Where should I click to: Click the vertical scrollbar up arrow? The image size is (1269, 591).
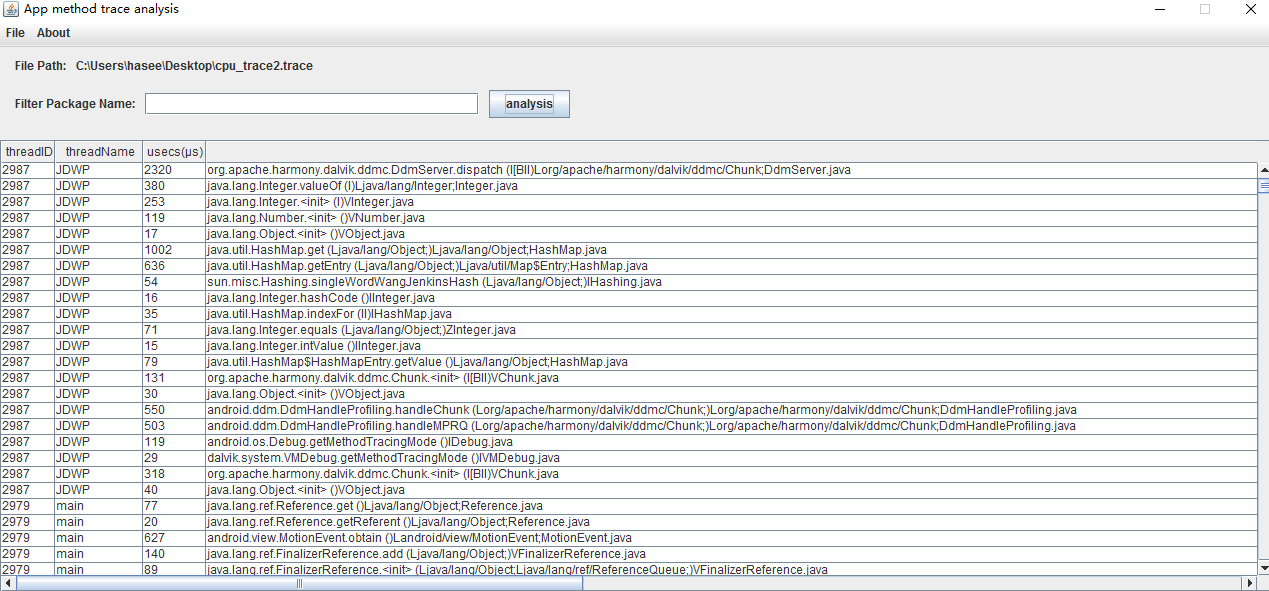point(1262,170)
